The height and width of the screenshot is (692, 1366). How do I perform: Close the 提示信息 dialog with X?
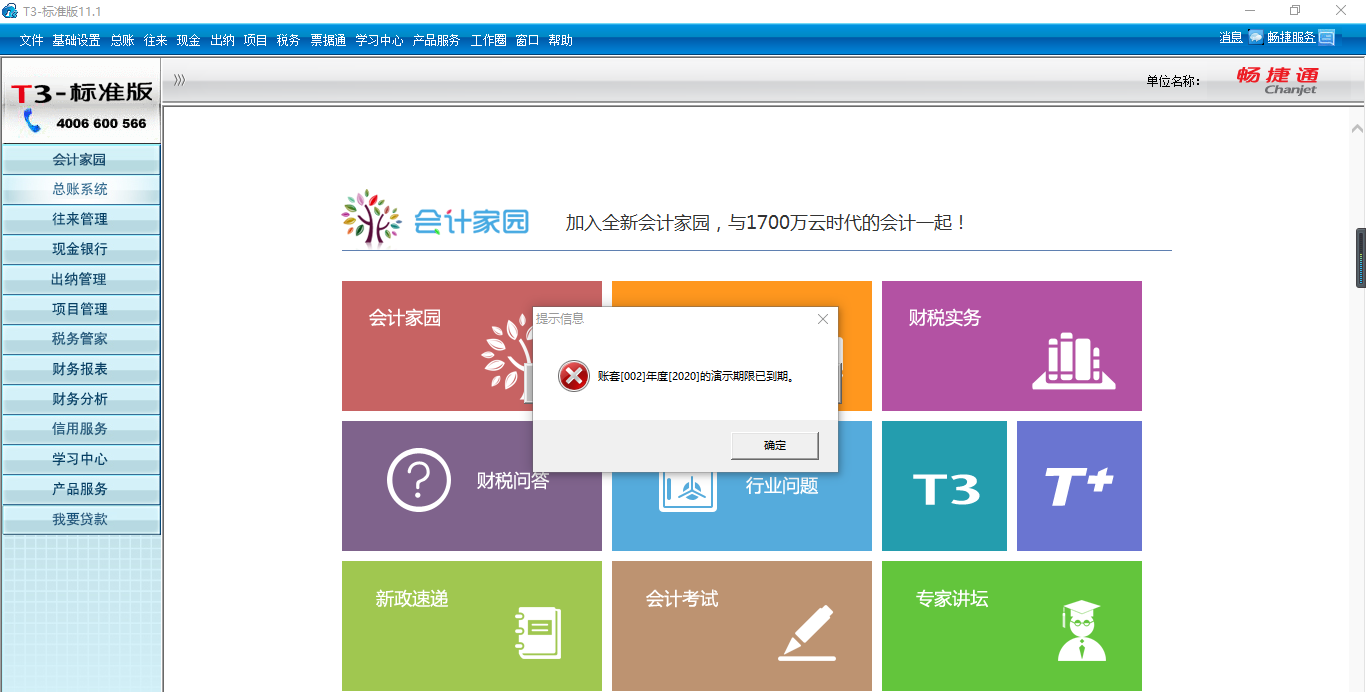[x=823, y=319]
